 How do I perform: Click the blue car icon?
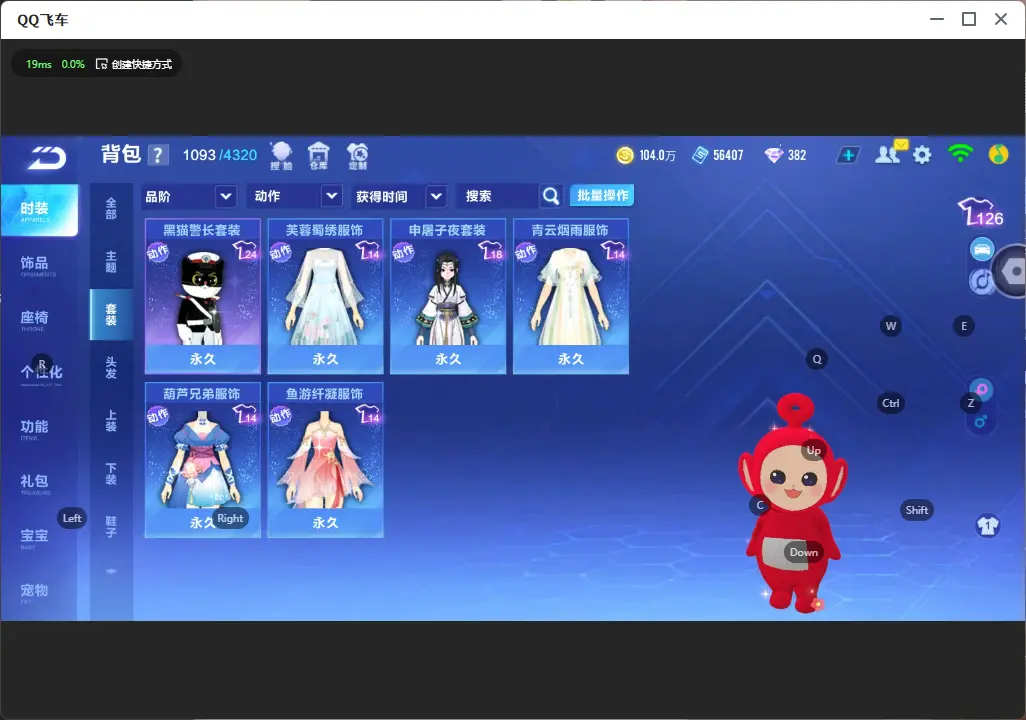click(x=982, y=249)
